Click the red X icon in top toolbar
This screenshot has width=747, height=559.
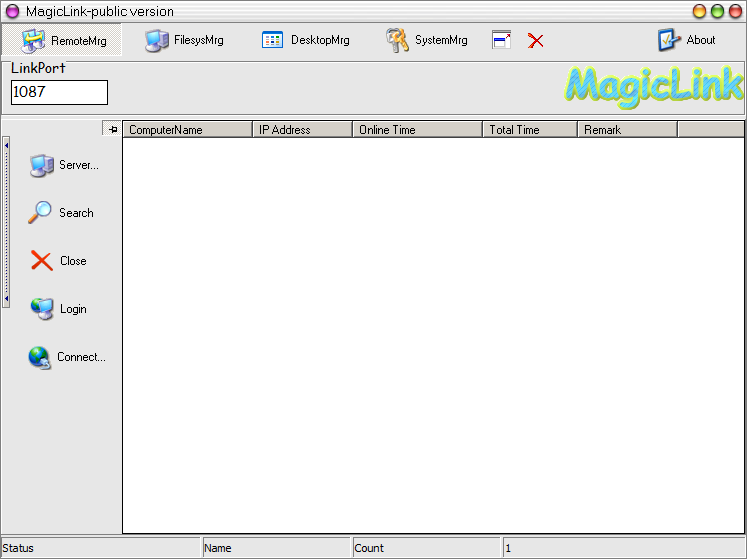tap(536, 40)
